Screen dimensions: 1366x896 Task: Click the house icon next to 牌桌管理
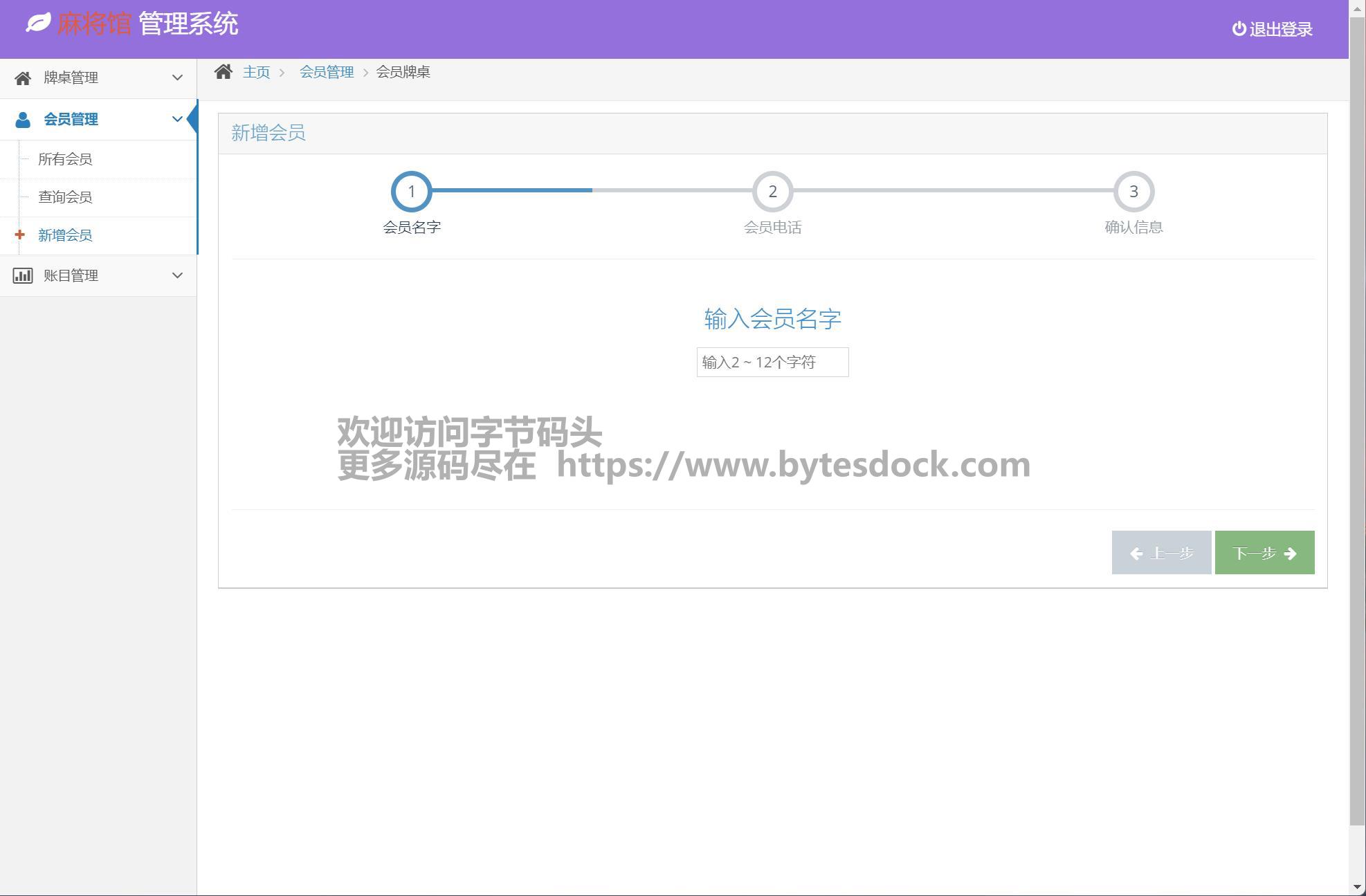tap(23, 78)
